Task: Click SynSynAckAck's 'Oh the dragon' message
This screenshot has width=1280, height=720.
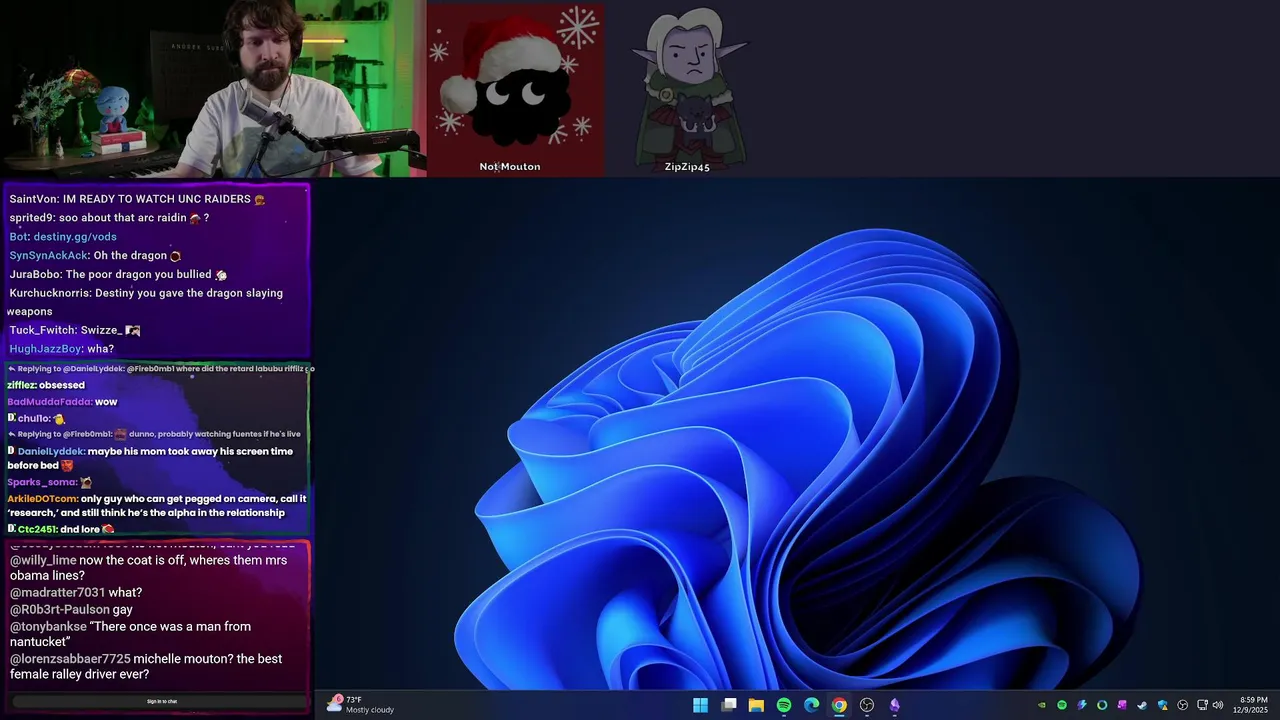Action: point(95,256)
